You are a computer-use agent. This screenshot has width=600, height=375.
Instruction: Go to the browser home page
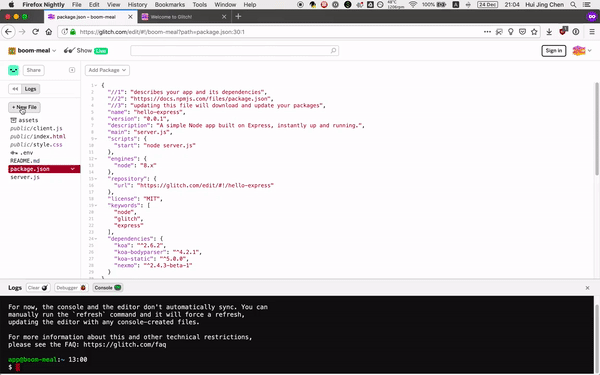pyautogui.click(x=49, y=32)
